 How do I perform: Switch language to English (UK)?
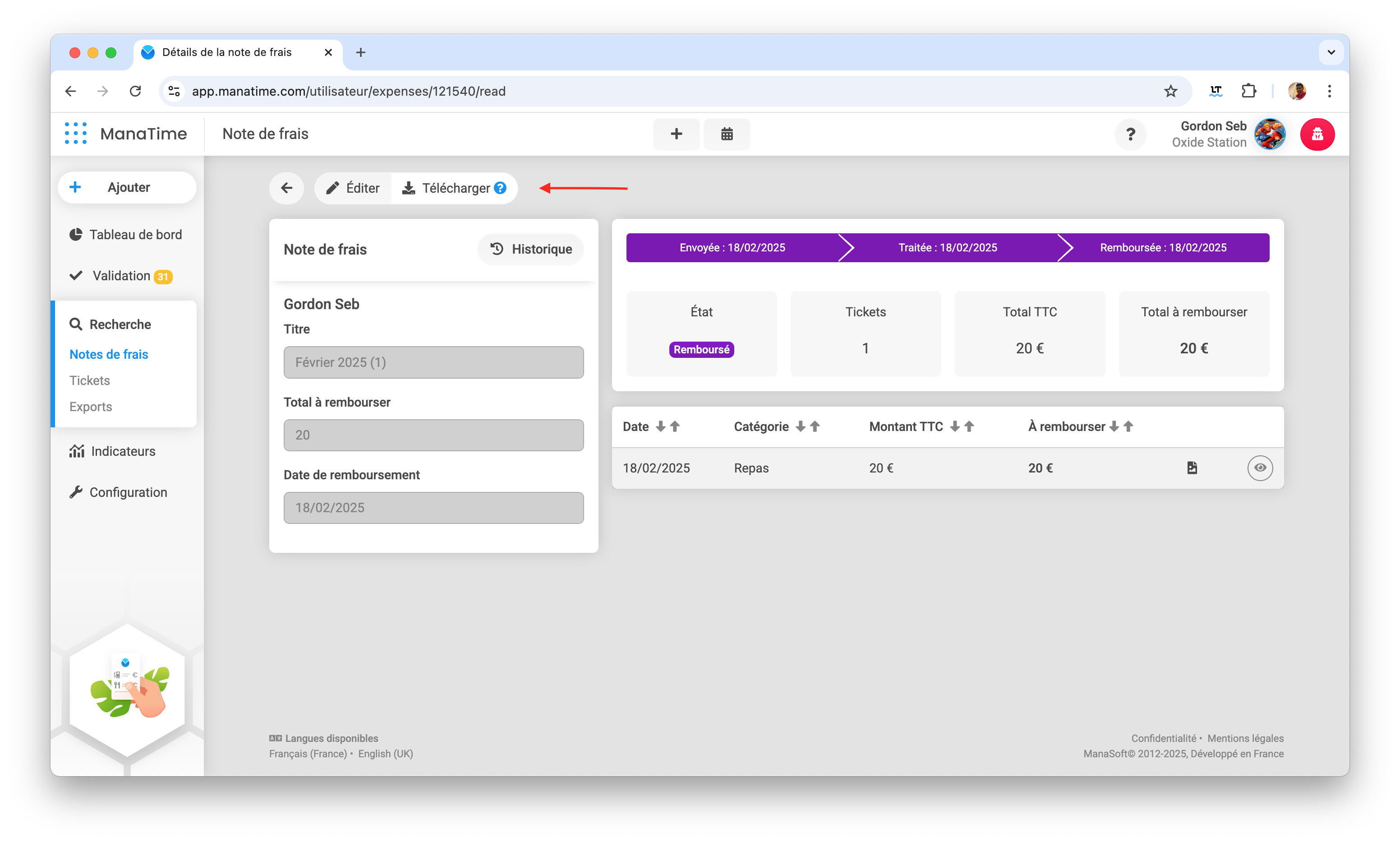(x=386, y=753)
